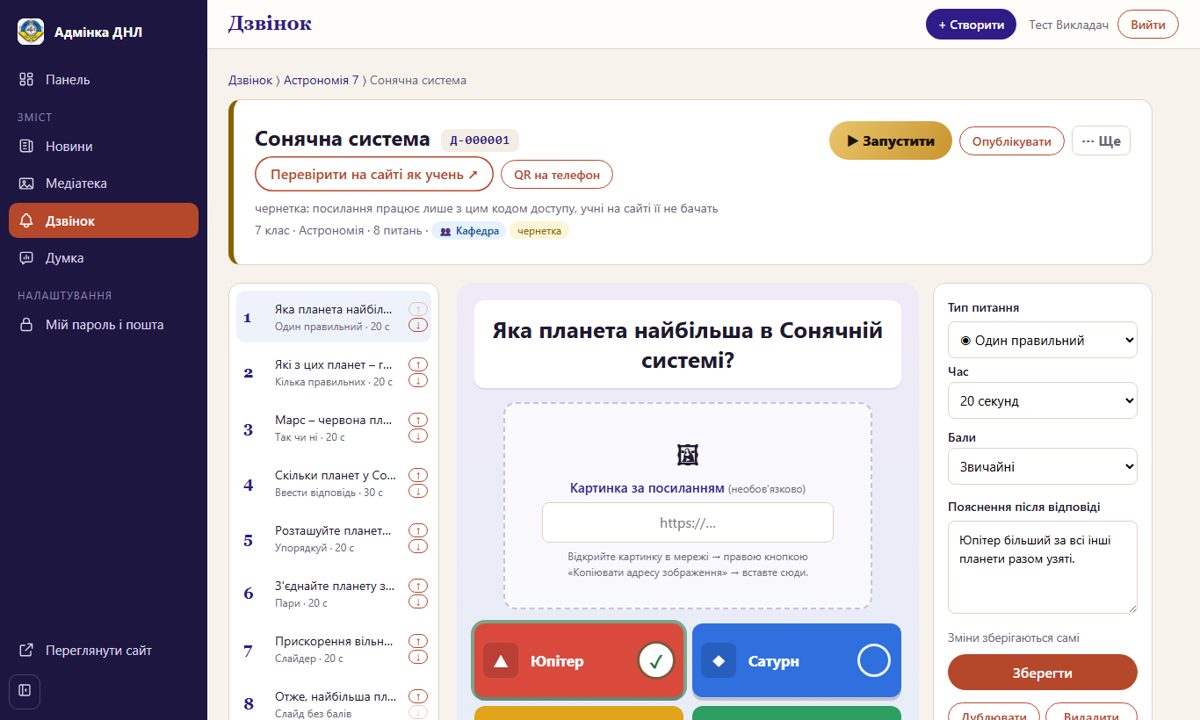The width and height of the screenshot is (1200, 720).
Task: Move question 8 up with arrow
Action: 418,696
